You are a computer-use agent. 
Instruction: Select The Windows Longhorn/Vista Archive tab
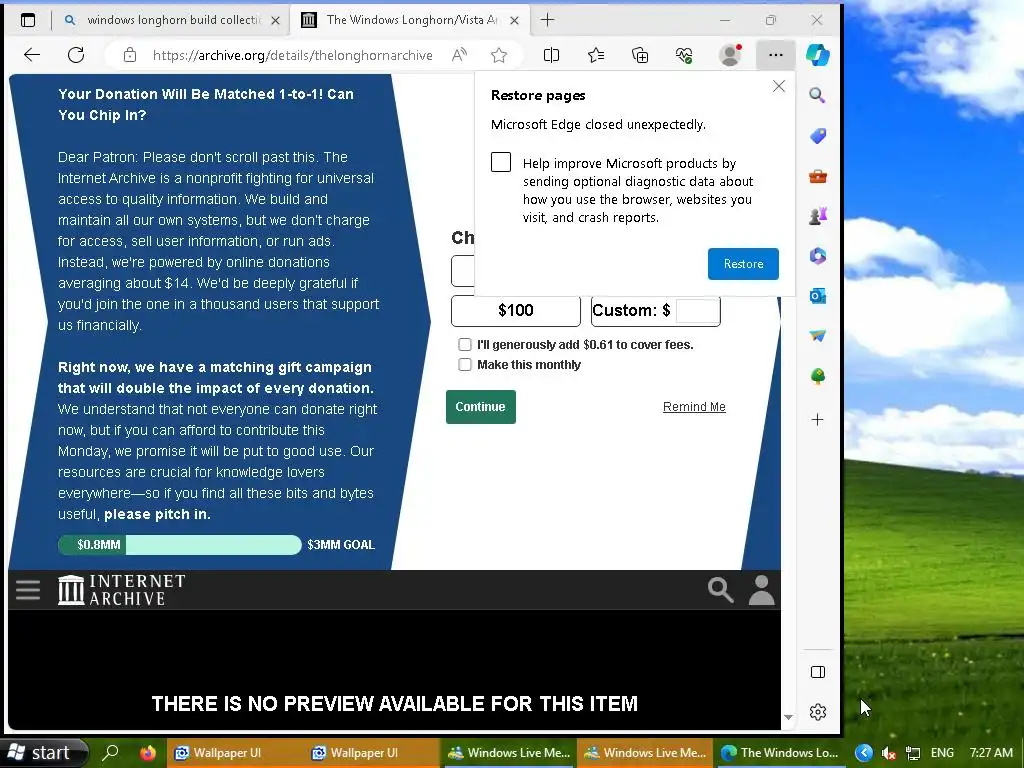coord(411,20)
